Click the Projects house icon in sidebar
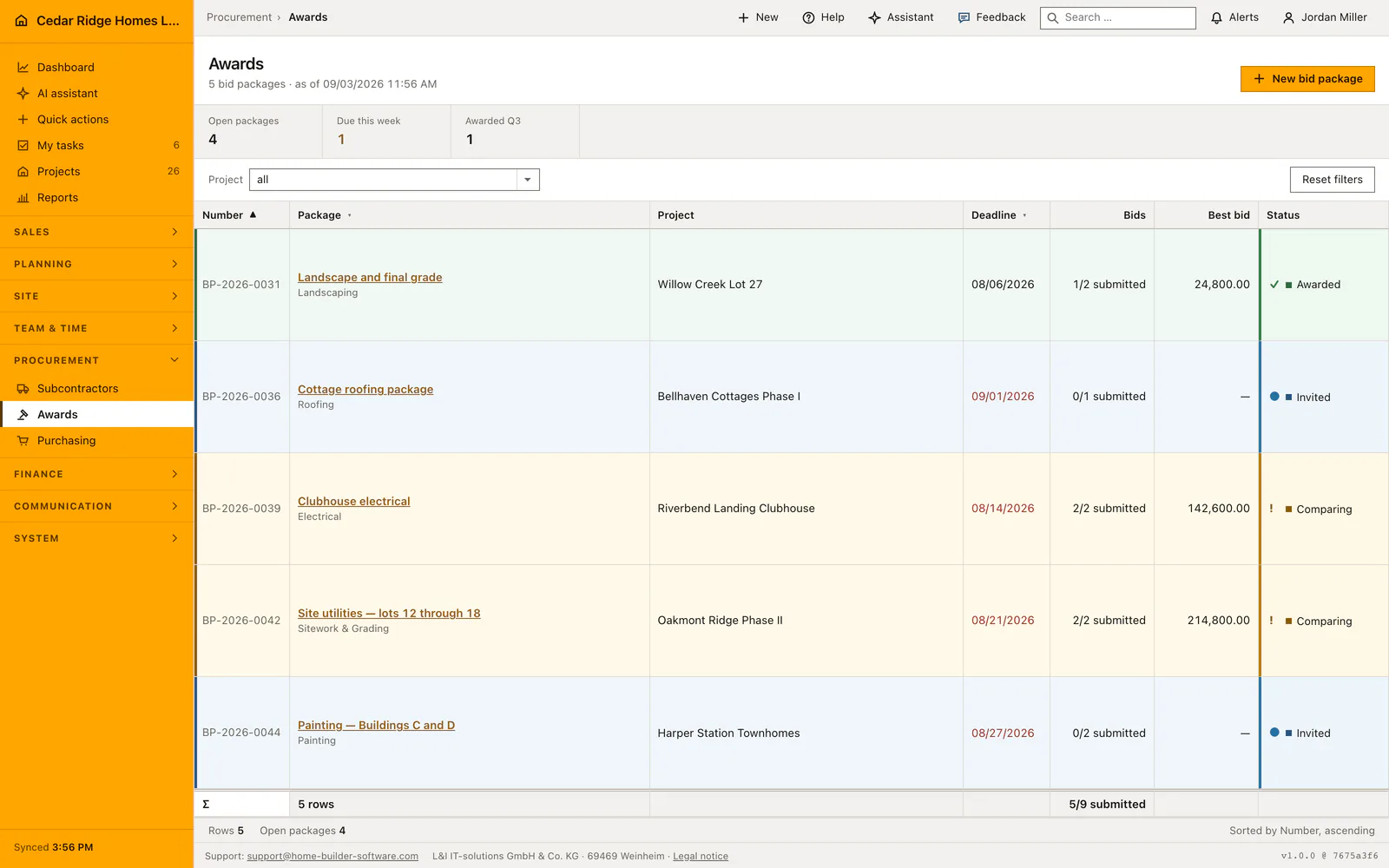The image size is (1389, 868). click(x=23, y=172)
